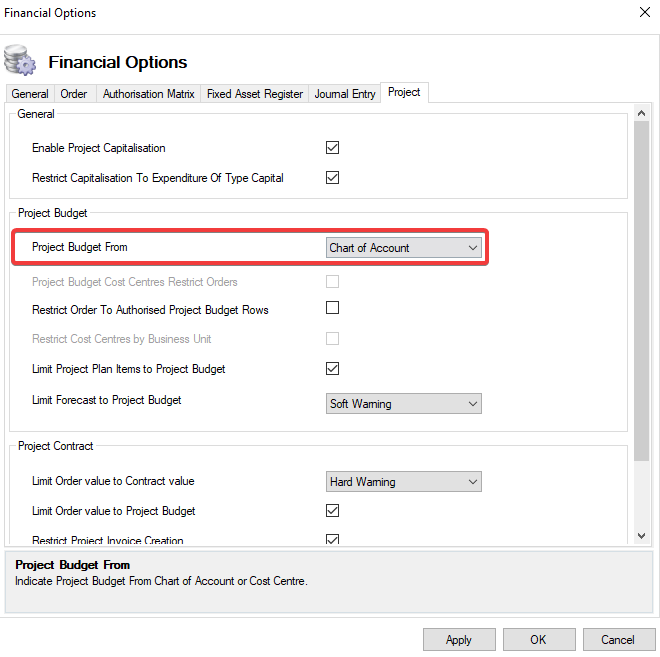
Task: Confirm settings with the OK button
Action: point(539,640)
